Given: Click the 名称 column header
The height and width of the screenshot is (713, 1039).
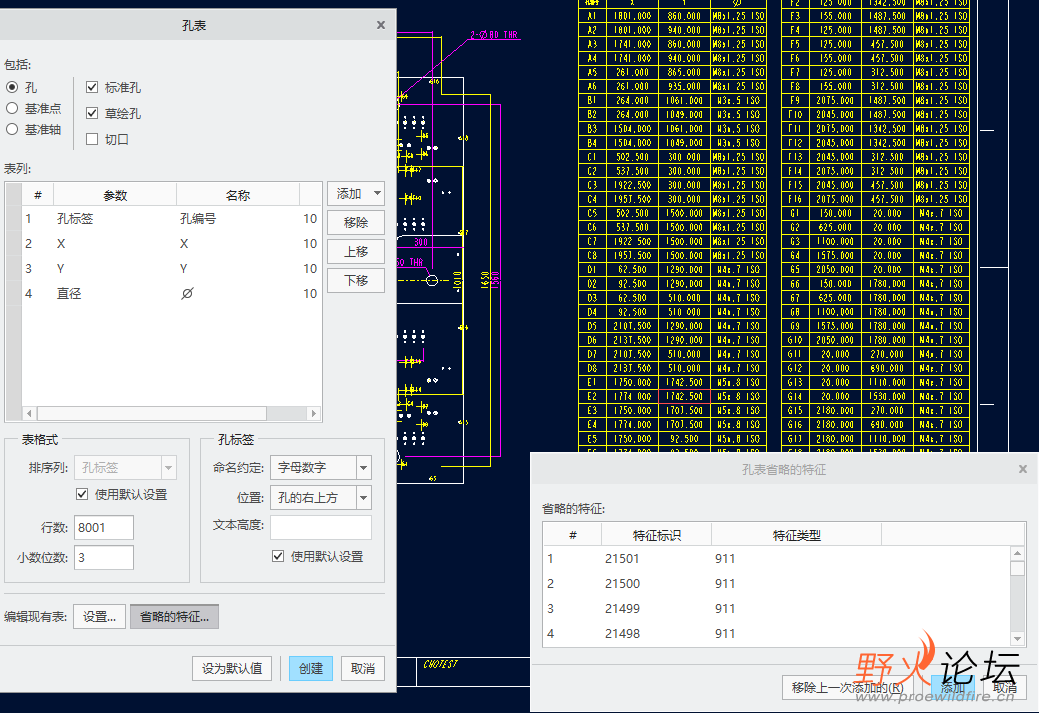Looking at the screenshot, I should coord(238,195).
